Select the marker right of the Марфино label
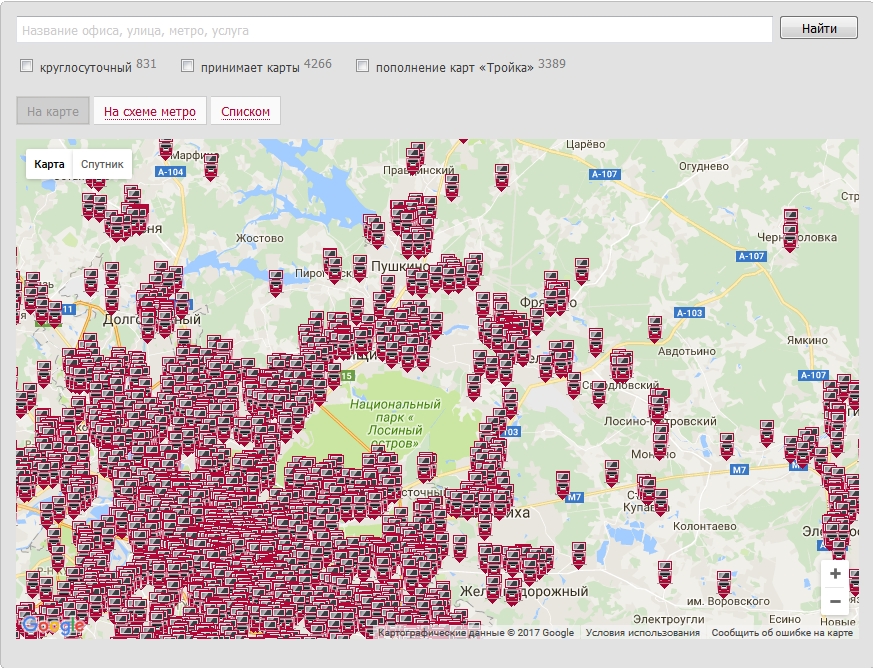 (211, 164)
